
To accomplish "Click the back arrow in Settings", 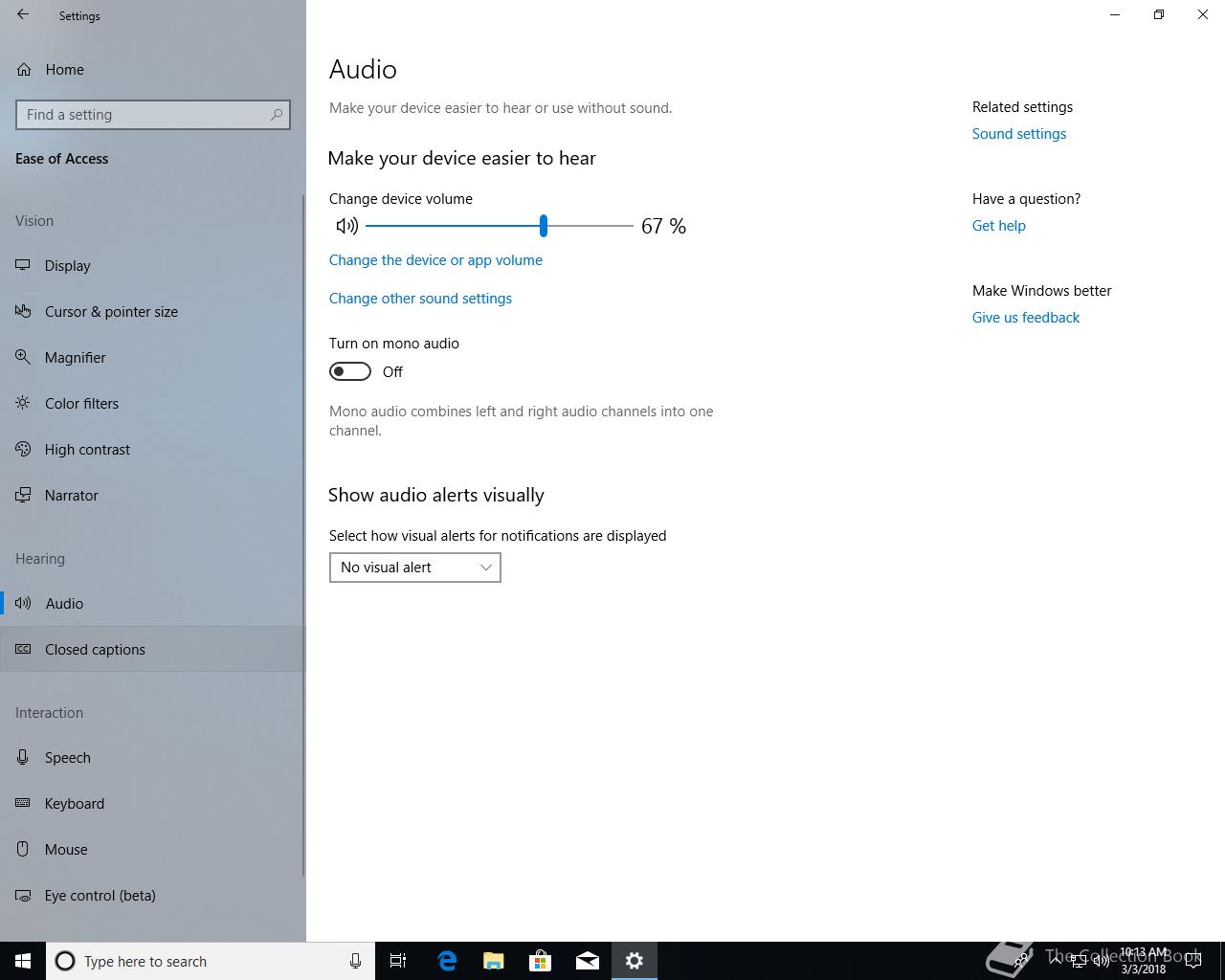I will [23, 15].
